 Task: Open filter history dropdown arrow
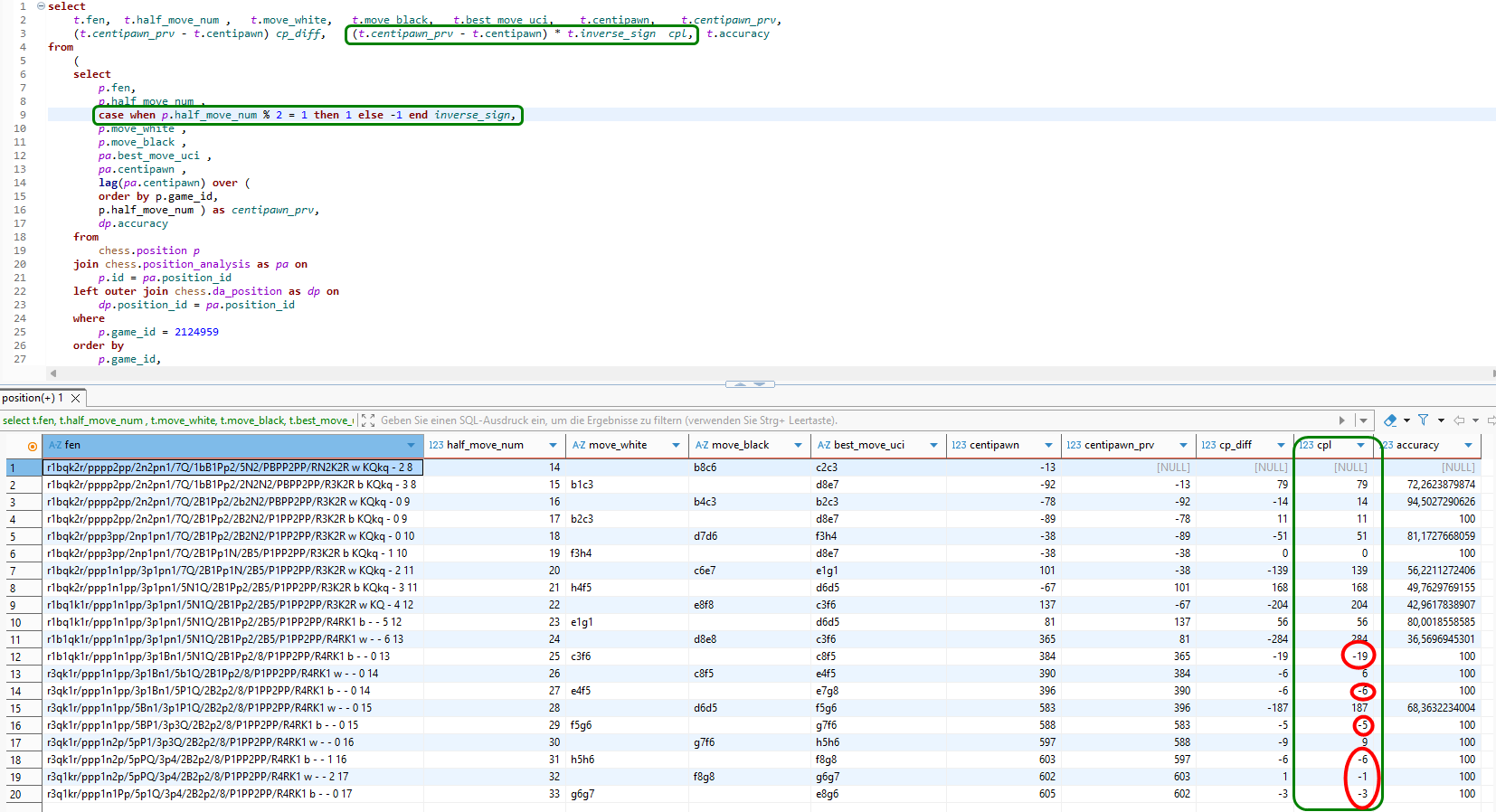pyautogui.click(x=1363, y=420)
